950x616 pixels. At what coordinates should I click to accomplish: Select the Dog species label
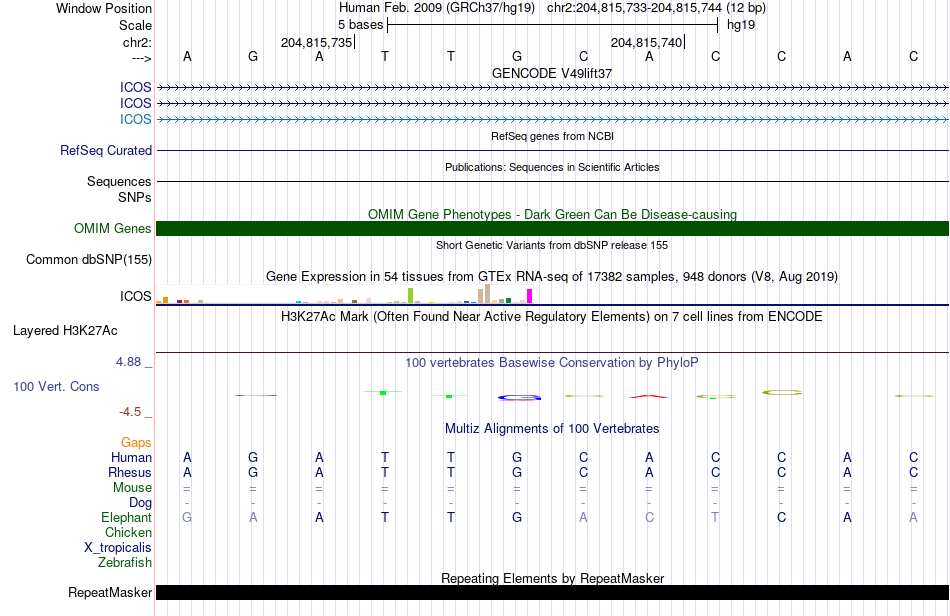pos(140,503)
